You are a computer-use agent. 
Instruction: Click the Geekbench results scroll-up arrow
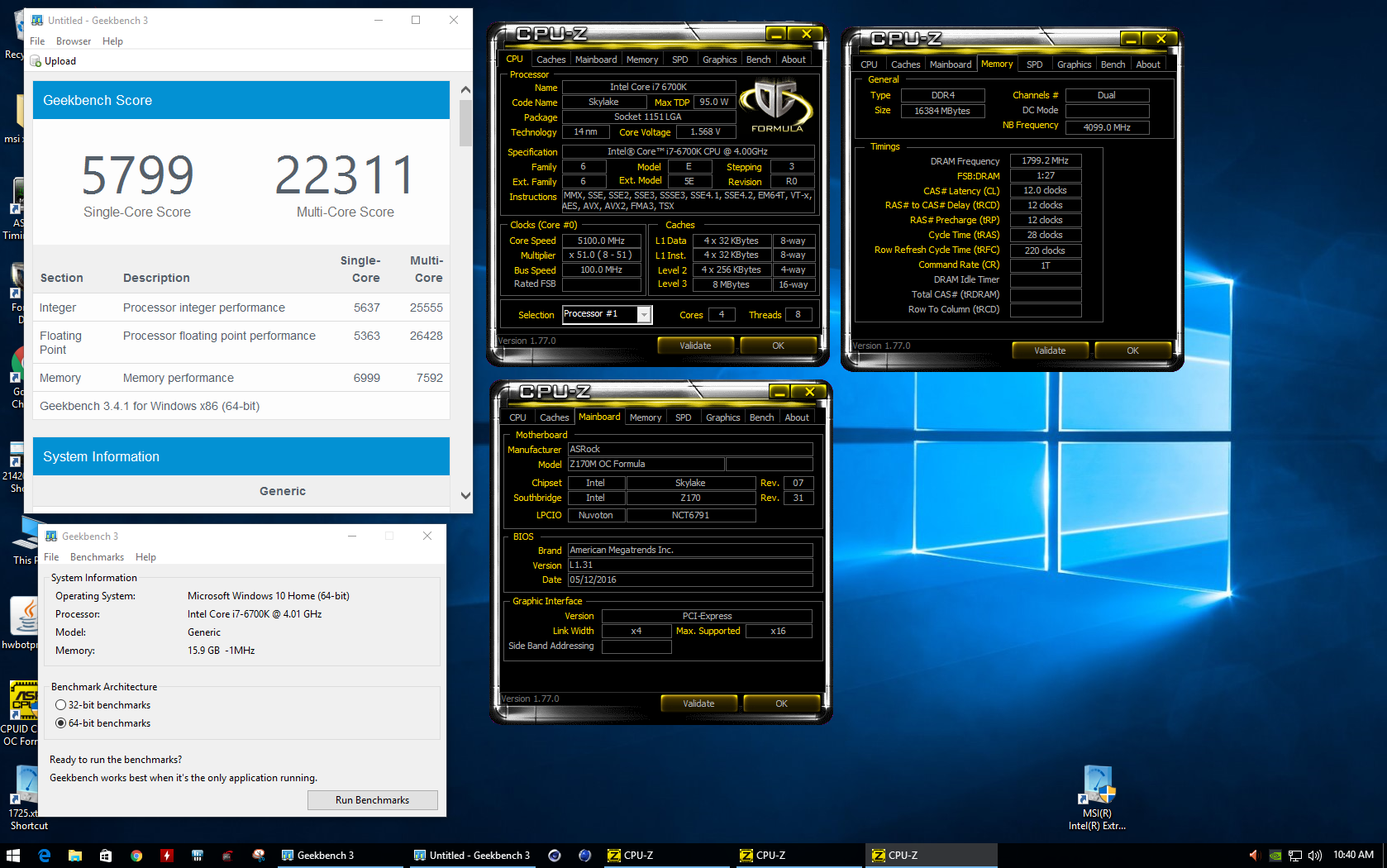point(465,89)
